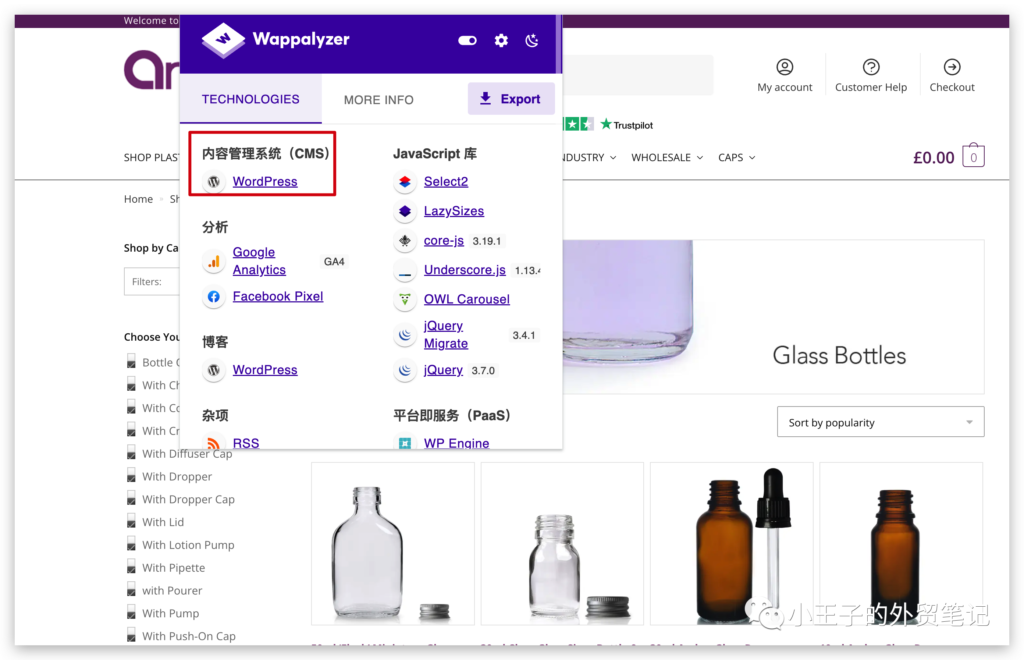This screenshot has height=660, width=1024.
Task: Check the With Push-On Cap filter
Action: (131, 636)
